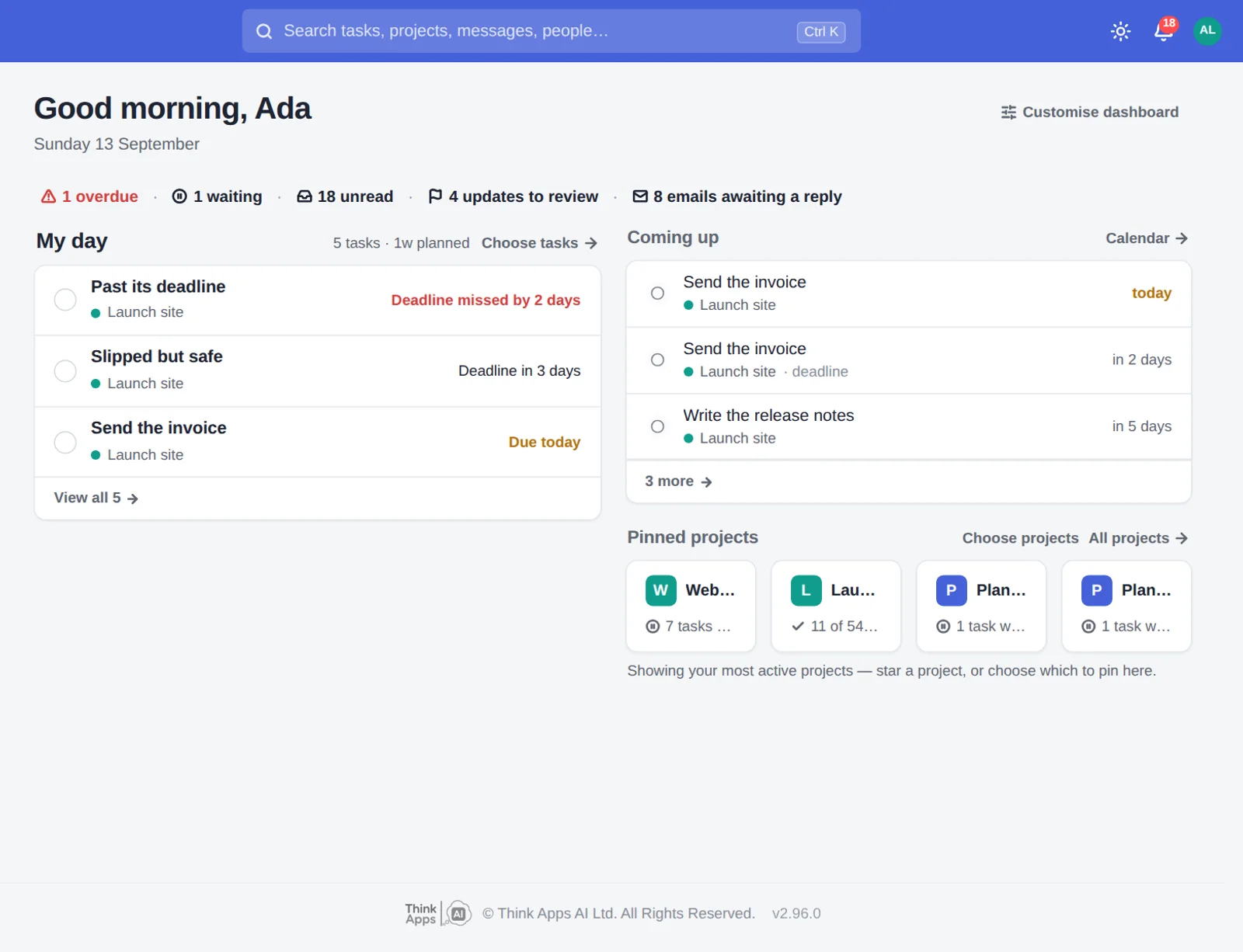The width and height of the screenshot is (1243, 952).
Task: Open the last Plan… project card
Action: pyautogui.click(x=1126, y=606)
